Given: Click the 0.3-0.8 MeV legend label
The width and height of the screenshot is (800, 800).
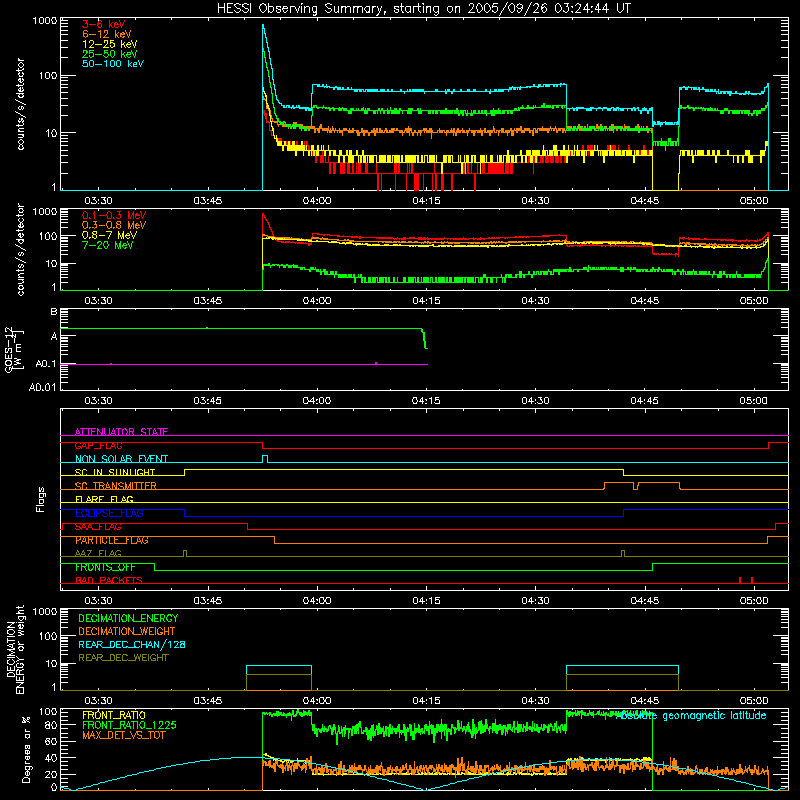Looking at the screenshot, I should coord(114,225).
